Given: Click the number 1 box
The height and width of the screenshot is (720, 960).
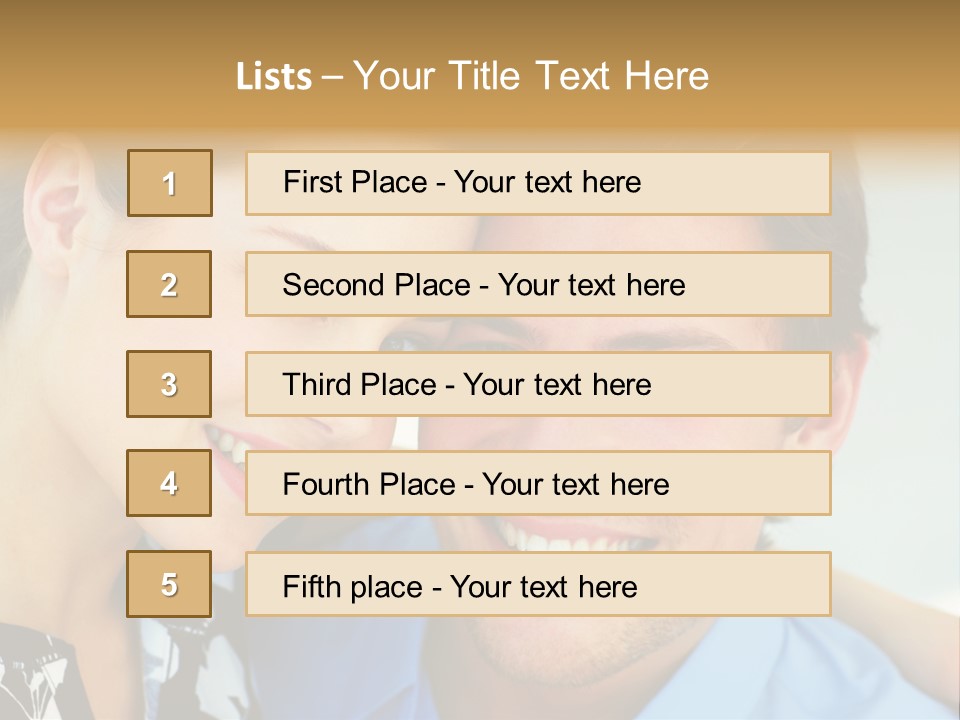Looking at the screenshot, I should point(170,183).
